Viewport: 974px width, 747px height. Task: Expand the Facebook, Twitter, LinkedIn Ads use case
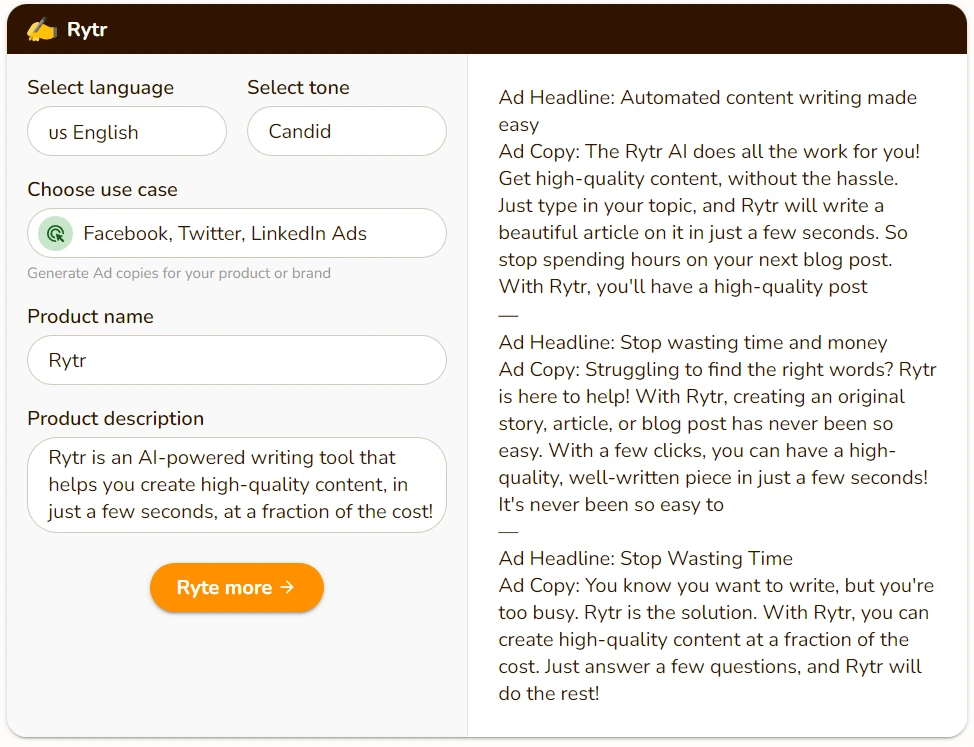237,234
